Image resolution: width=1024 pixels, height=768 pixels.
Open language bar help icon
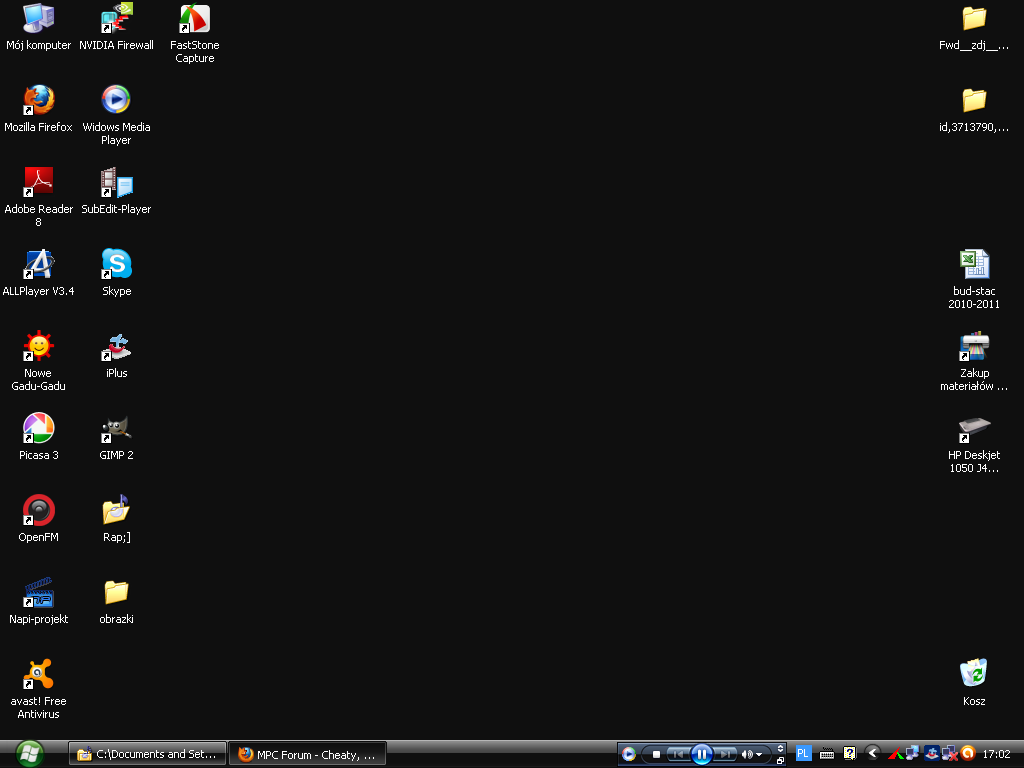(x=849, y=754)
